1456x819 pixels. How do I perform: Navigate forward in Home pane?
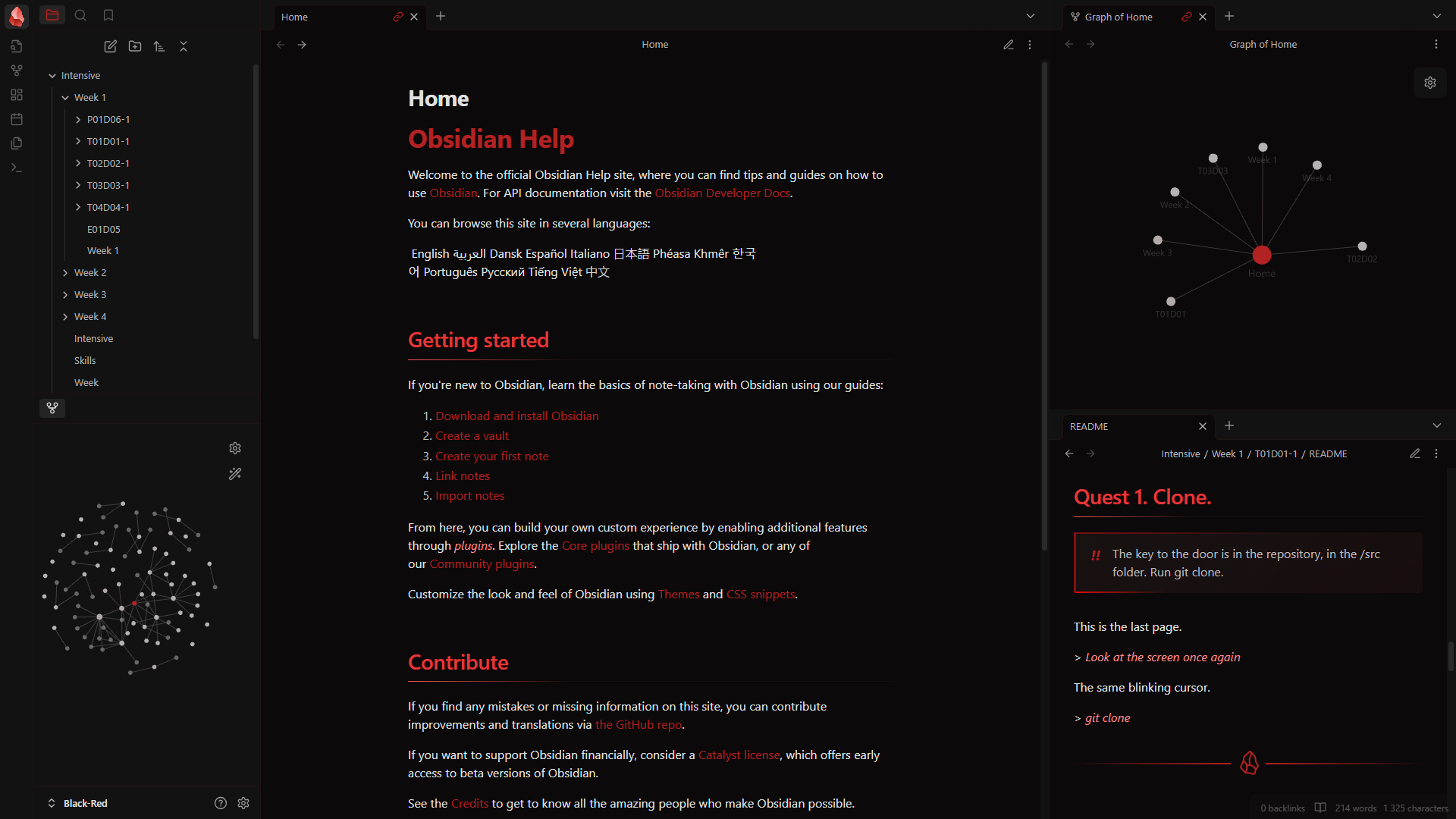302,45
